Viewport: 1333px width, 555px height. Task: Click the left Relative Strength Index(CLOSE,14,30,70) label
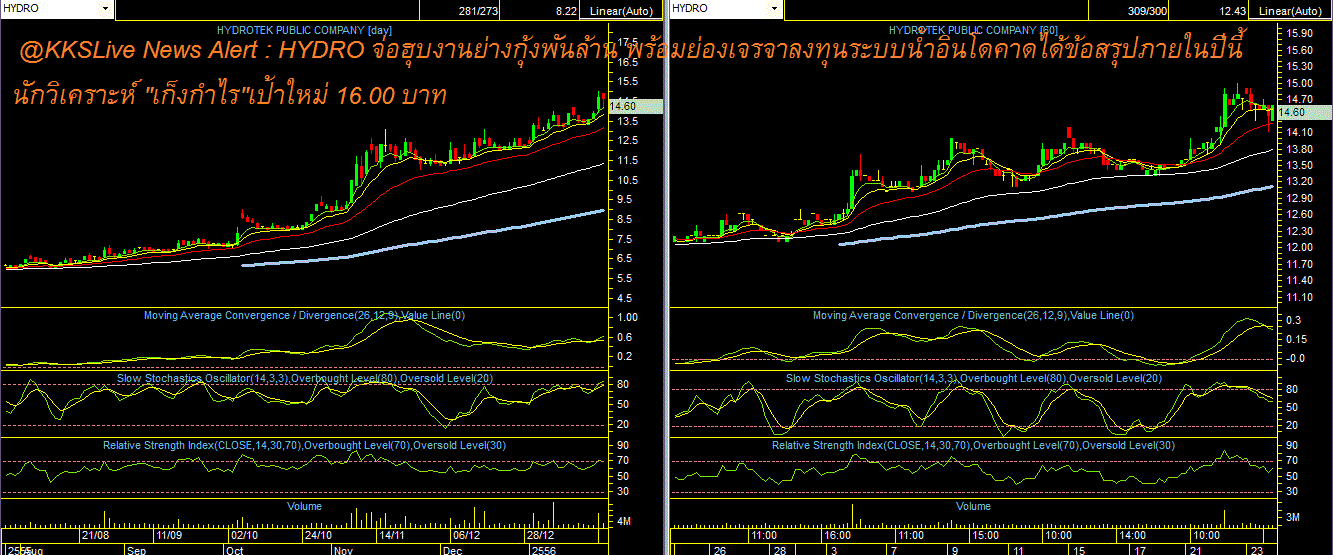pyautogui.click(x=305, y=445)
